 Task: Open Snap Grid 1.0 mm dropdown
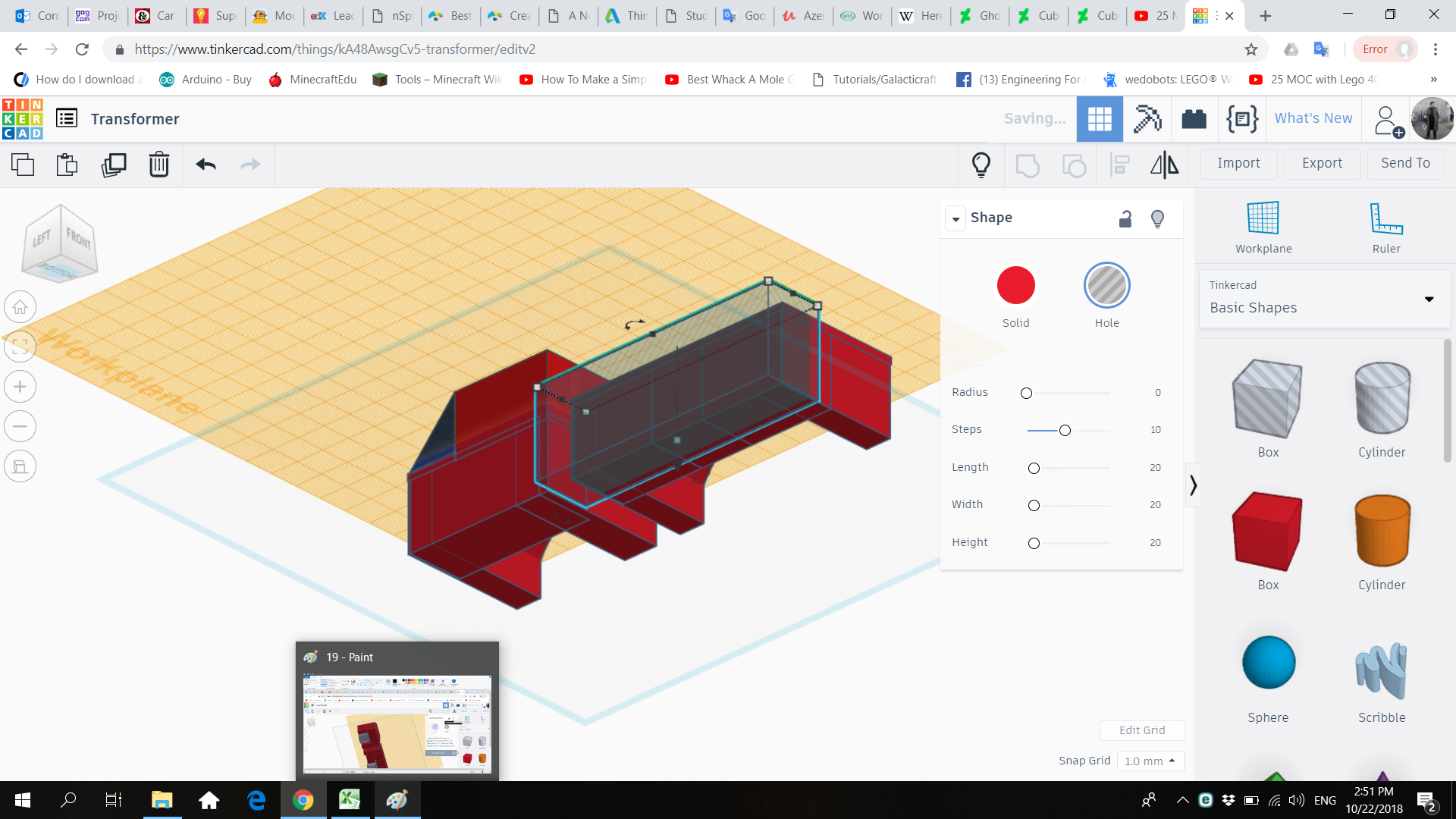pyautogui.click(x=1150, y=761)
